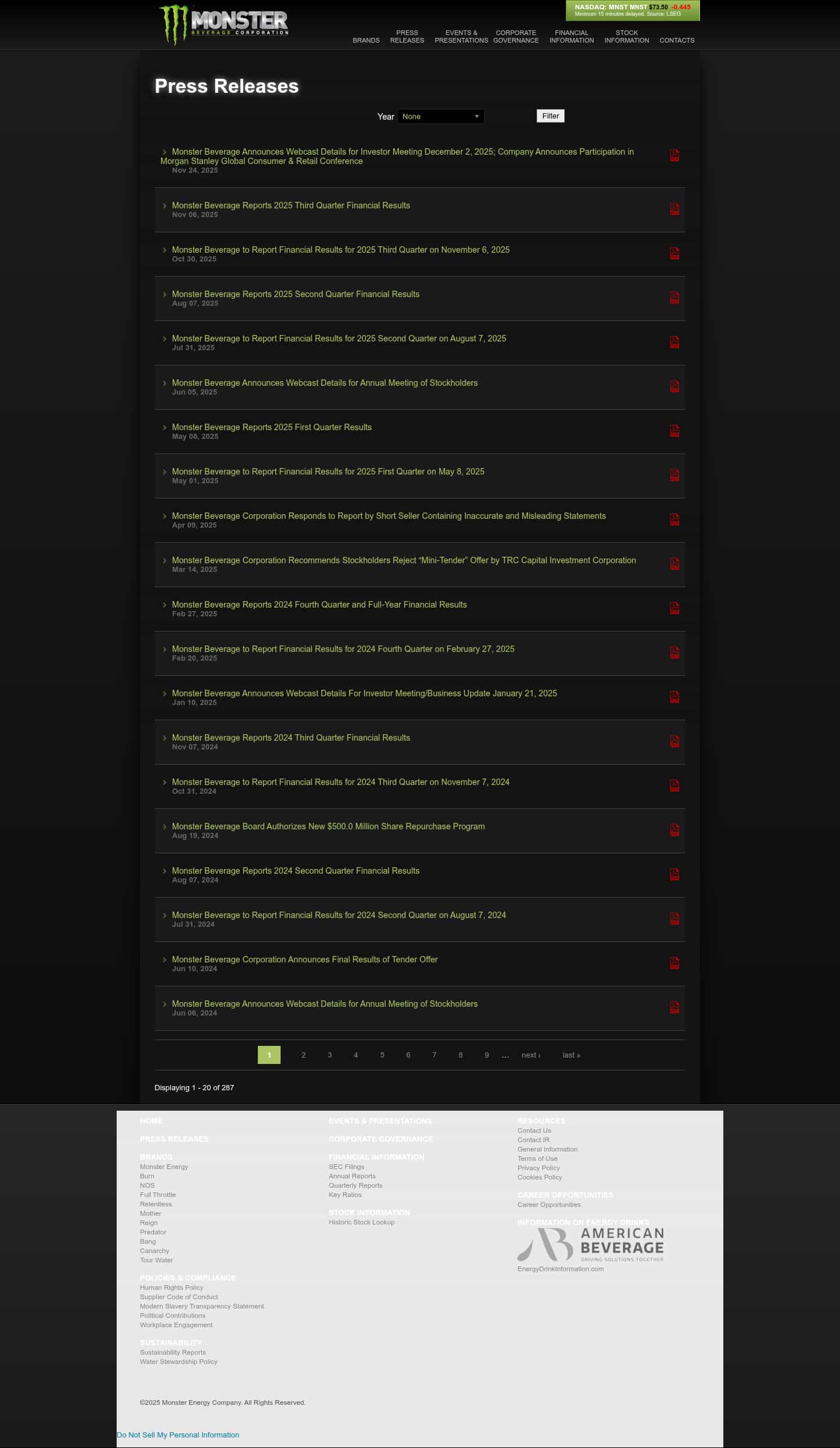Go to page 5 of press releases
This screenshot has height=1448, width=840.
382,1055
